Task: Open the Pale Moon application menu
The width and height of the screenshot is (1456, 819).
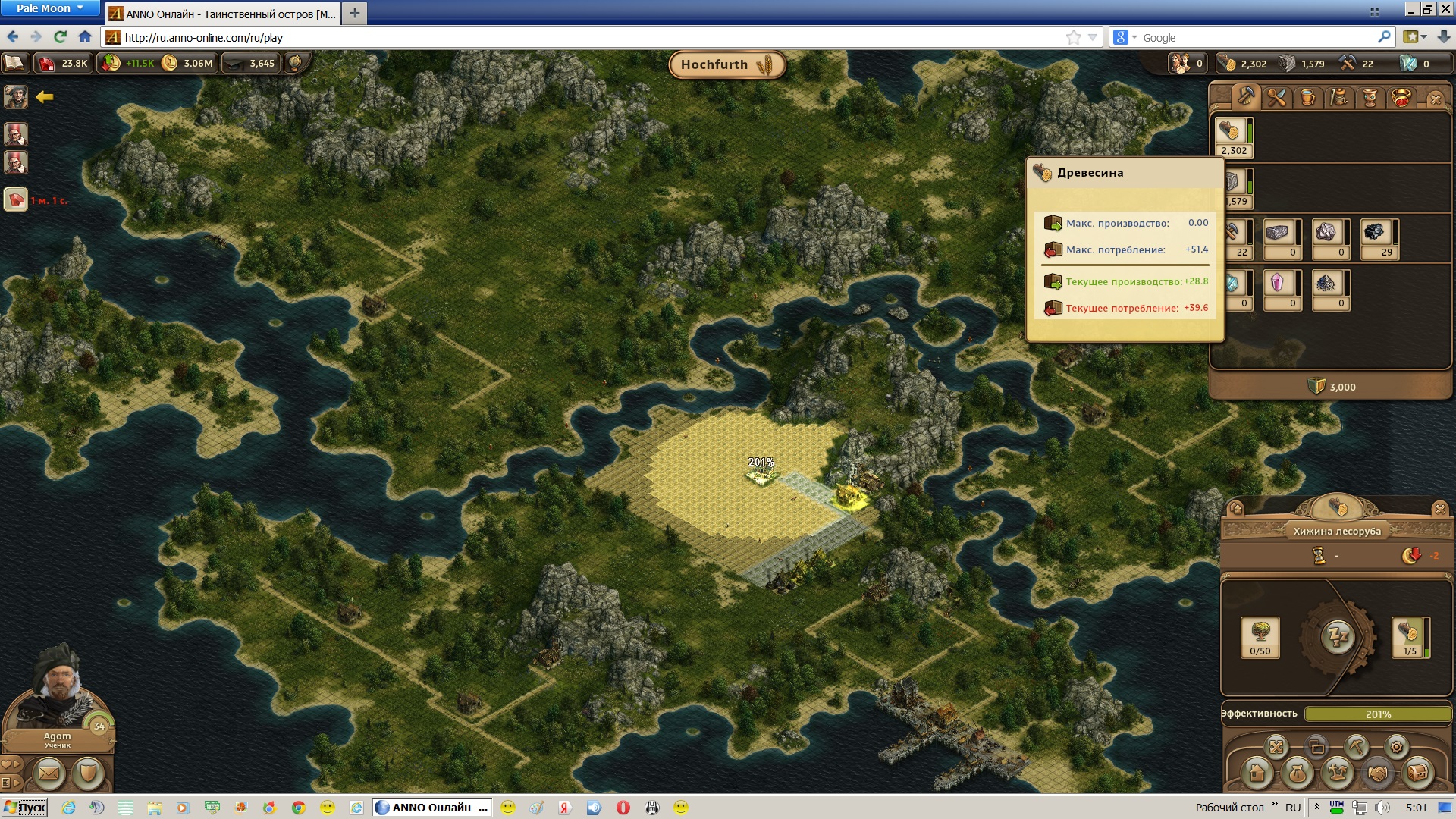Action: [50, 8]
